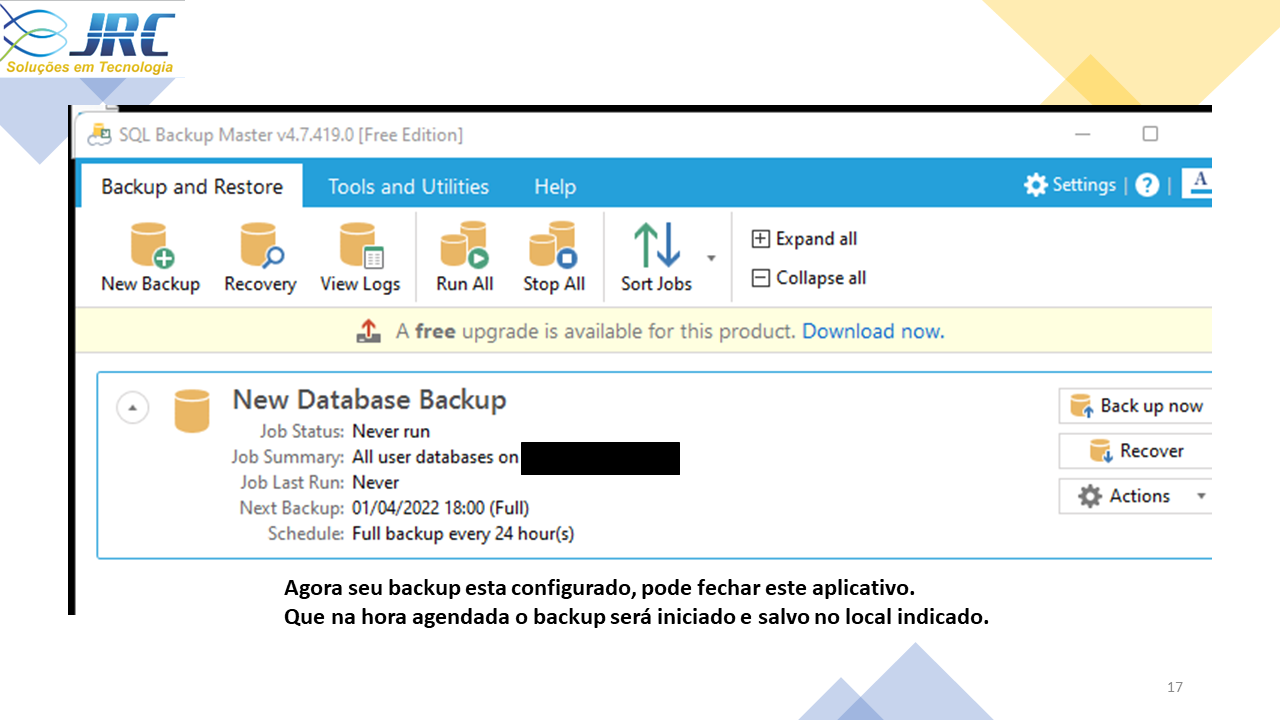The height and width of the screenshot is (720, 1280).
Task: Click the Job Last Run value Never
Action: [x=376, y=483]
